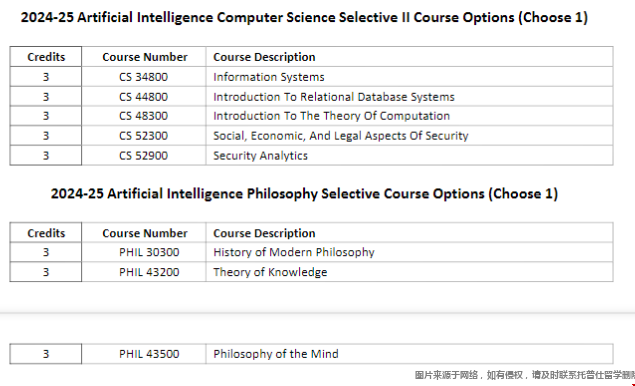Screen dimensions: 635x386
Task: Select the CS 52900 course number cell
Action: pyautogui.click(x=143, y=156)
